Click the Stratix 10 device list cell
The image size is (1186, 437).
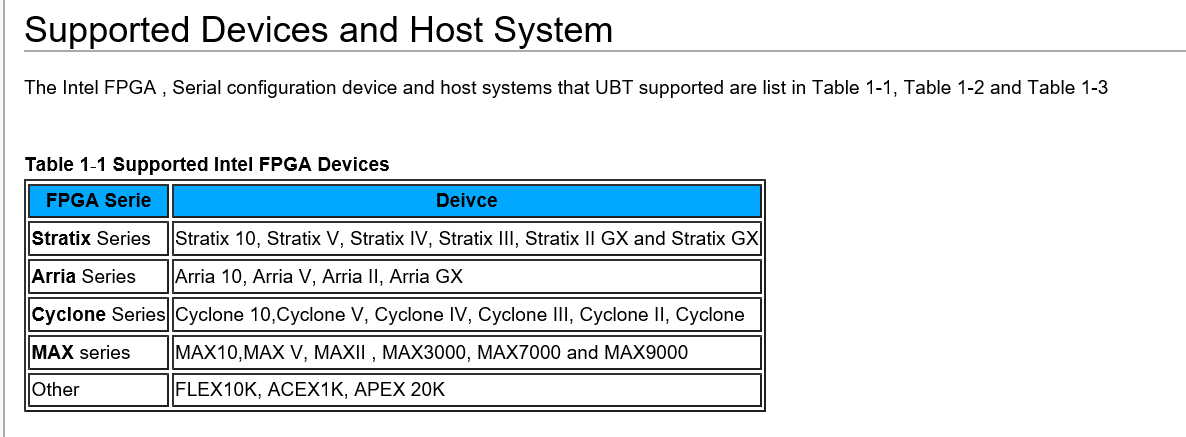466,239
